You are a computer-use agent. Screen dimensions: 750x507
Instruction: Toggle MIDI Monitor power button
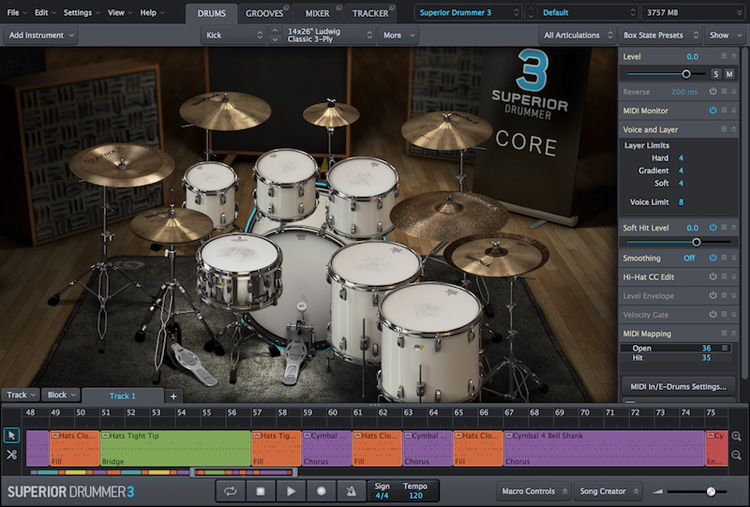(713, 111)
